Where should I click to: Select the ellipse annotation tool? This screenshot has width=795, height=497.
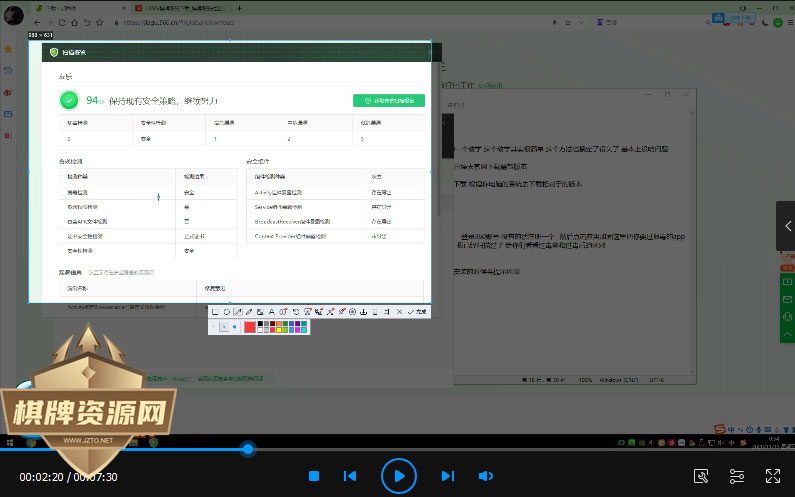(227, 312)
